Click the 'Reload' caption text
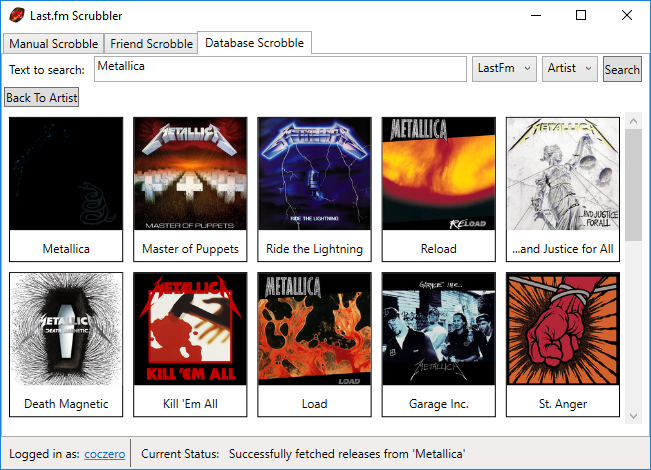 point(439,249)
